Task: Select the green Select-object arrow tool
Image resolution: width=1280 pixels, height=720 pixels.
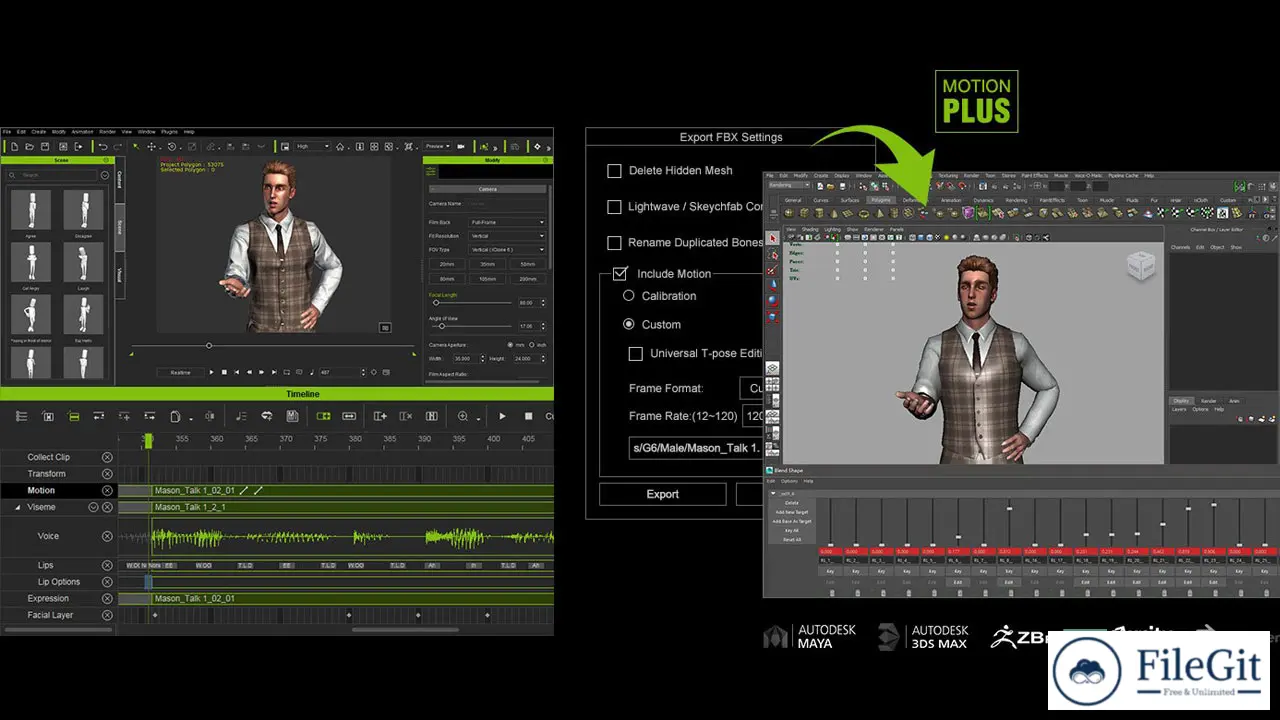Action: tap(137, 146)
